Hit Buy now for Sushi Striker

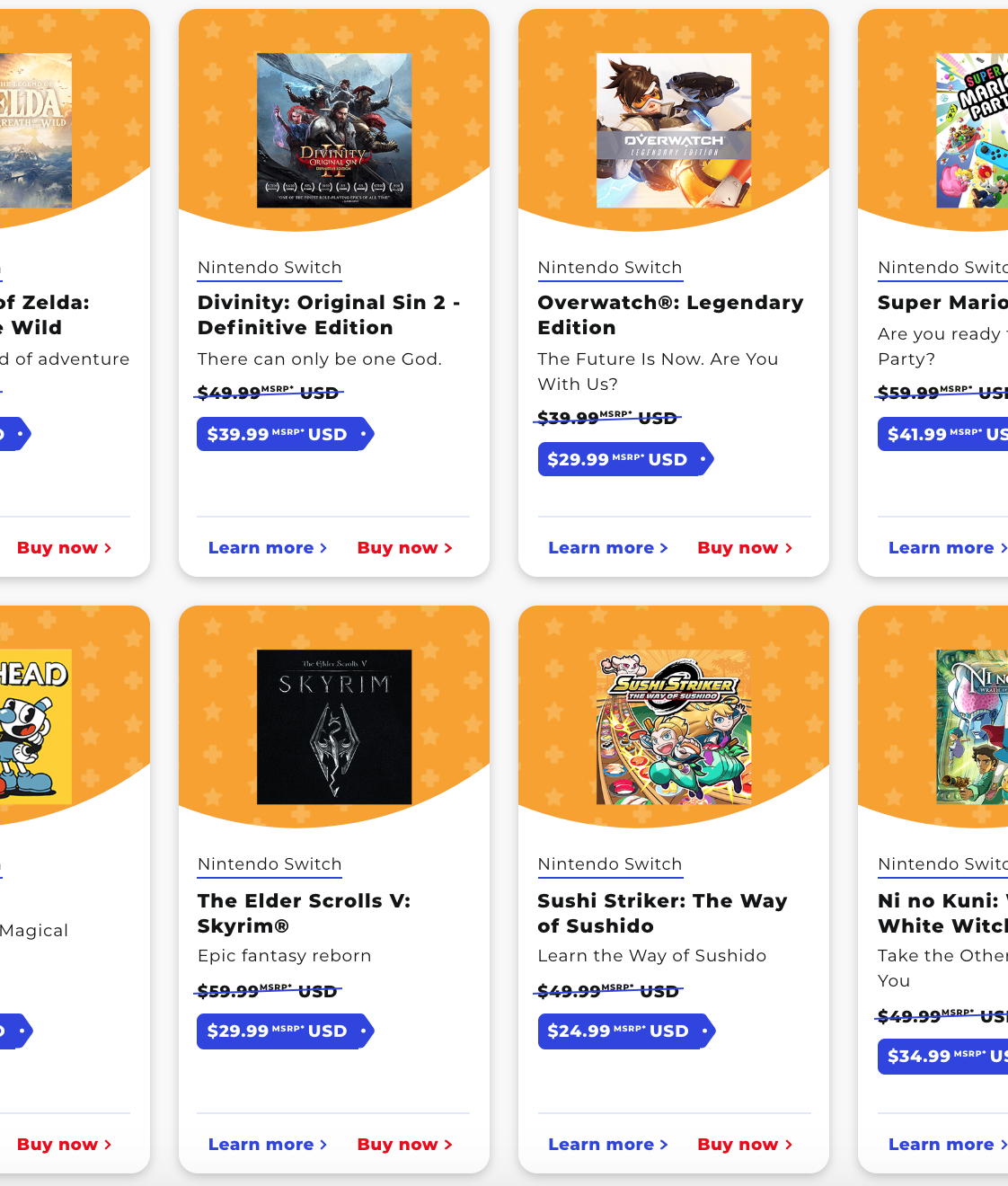point(745,1145)
